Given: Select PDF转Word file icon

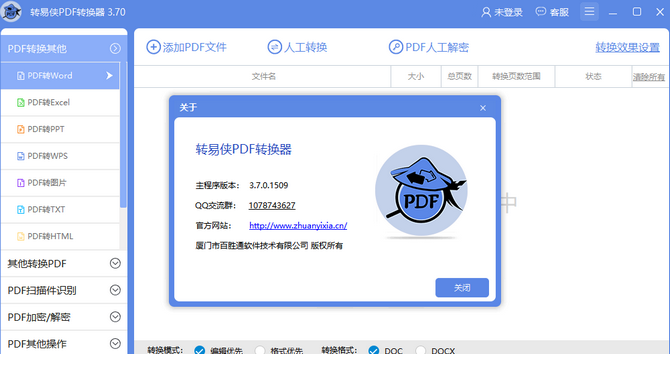Looking at the screenshot, I should [x=21, y=76].
